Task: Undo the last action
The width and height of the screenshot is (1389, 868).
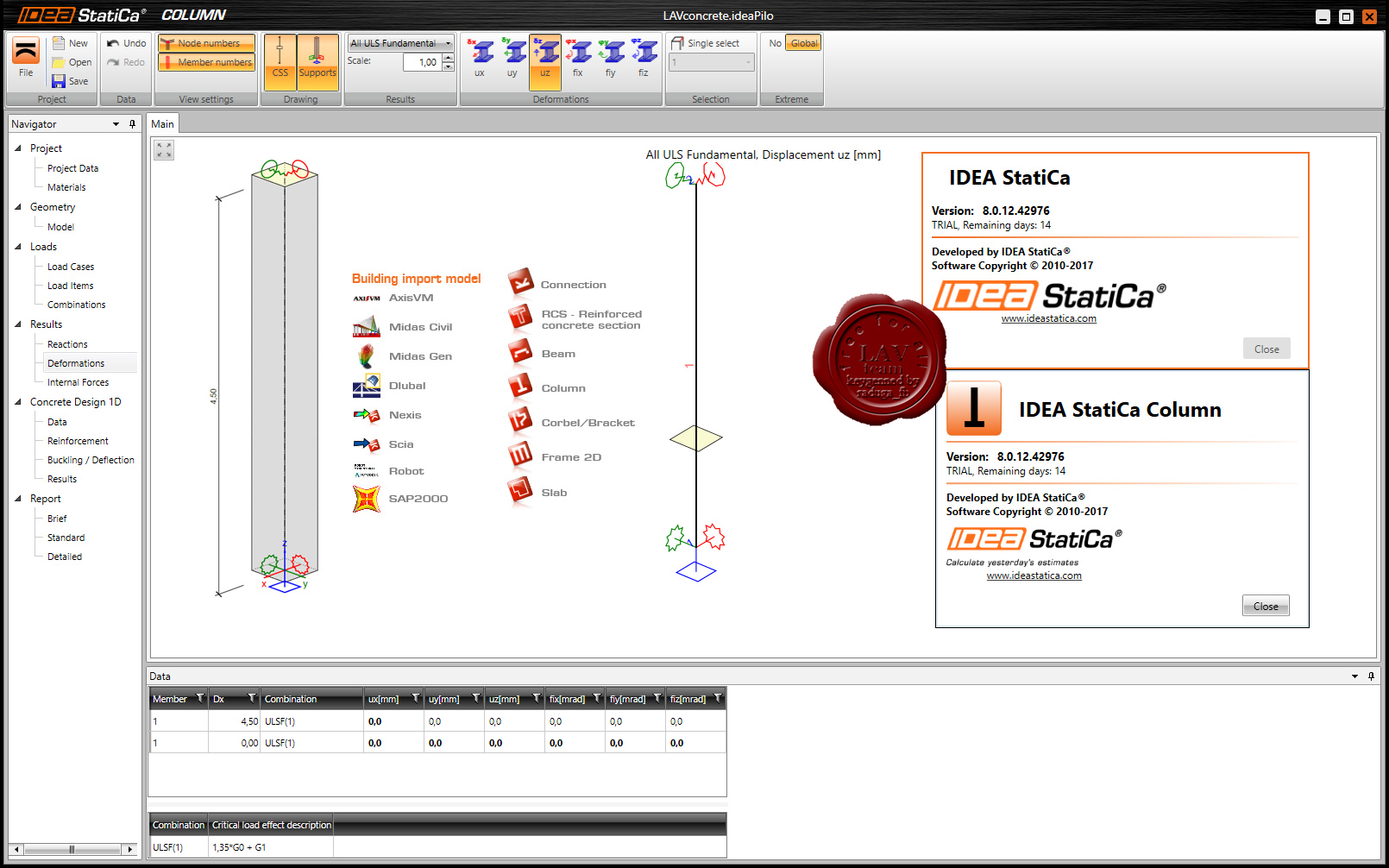Action: click(126, 43)
